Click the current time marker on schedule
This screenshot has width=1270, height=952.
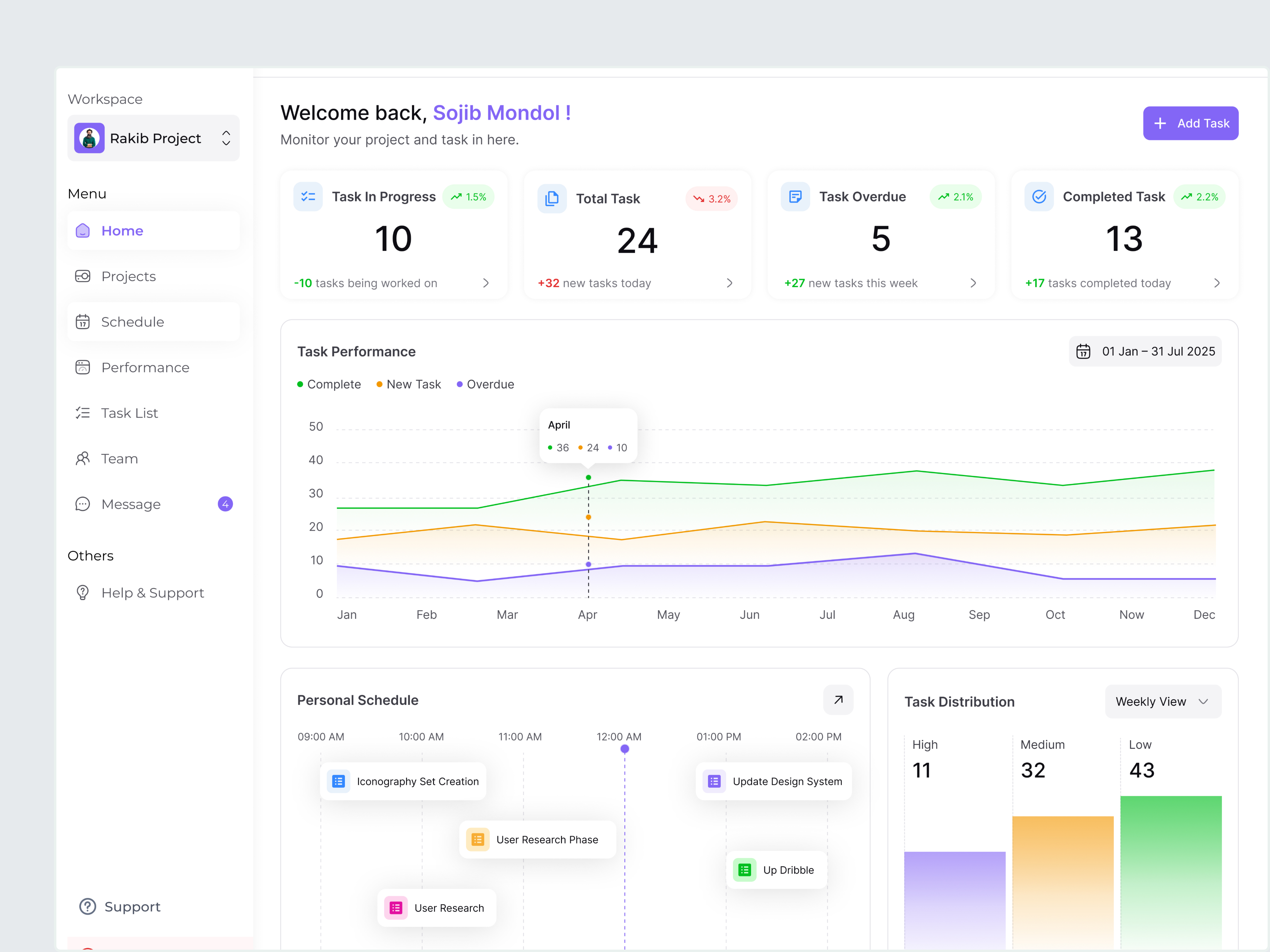point(625,749)
